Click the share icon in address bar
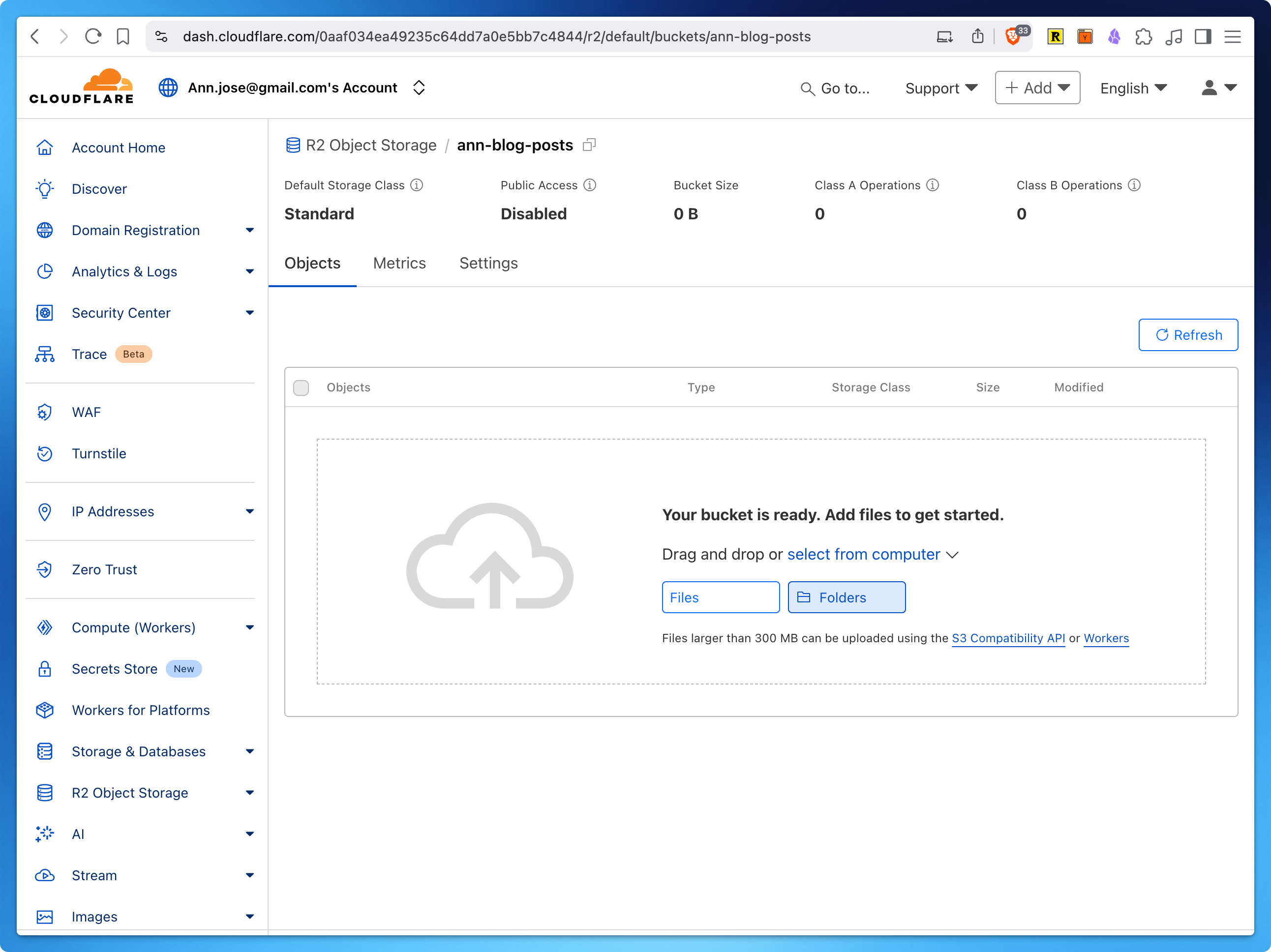This screenshot has height=952, width=1271. click(977, 37)
